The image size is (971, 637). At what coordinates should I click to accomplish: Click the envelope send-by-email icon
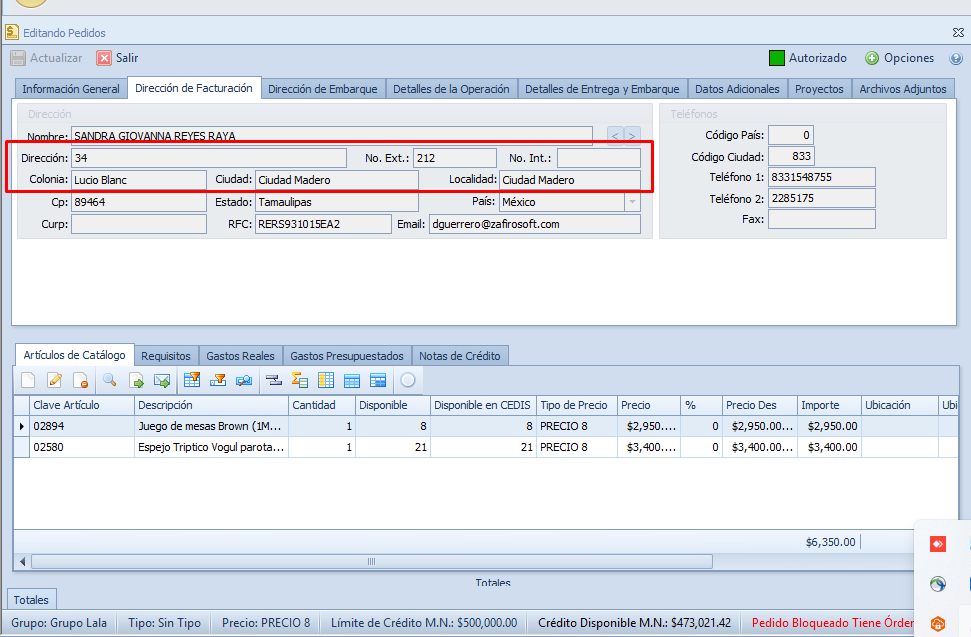[x=162, y=380]
